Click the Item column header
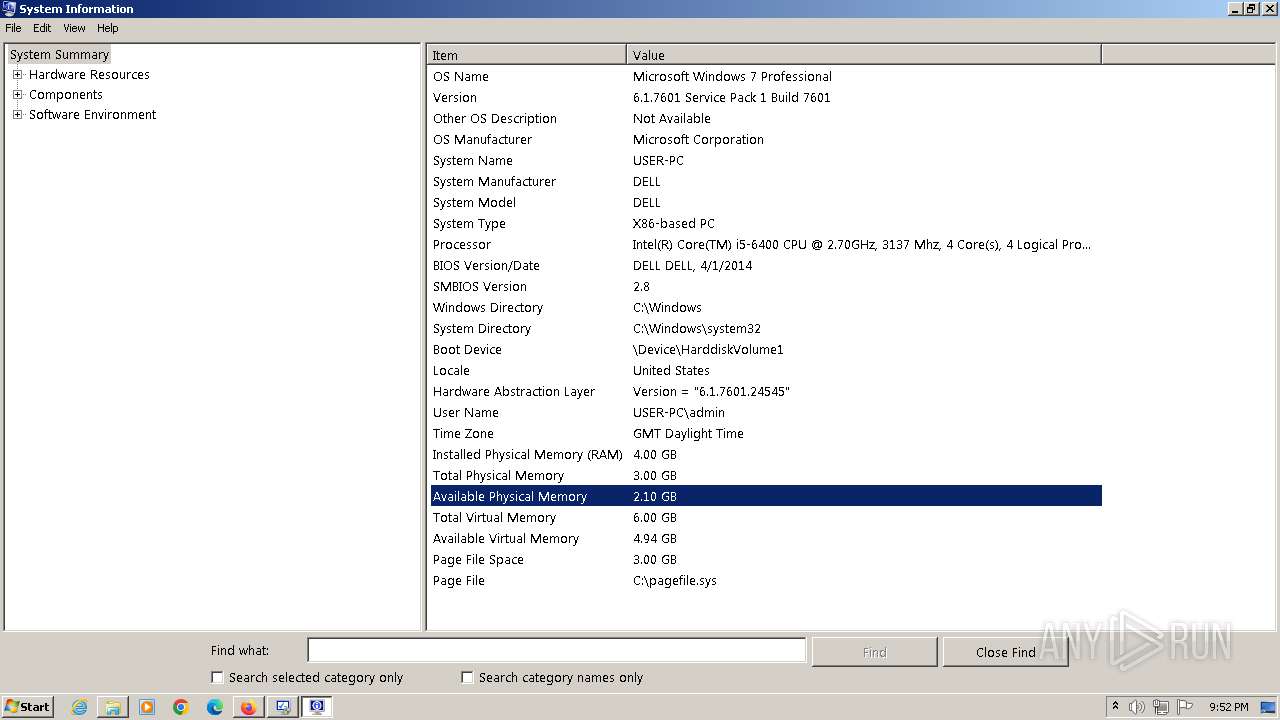The image size is (1280, 720). [527, 55]
